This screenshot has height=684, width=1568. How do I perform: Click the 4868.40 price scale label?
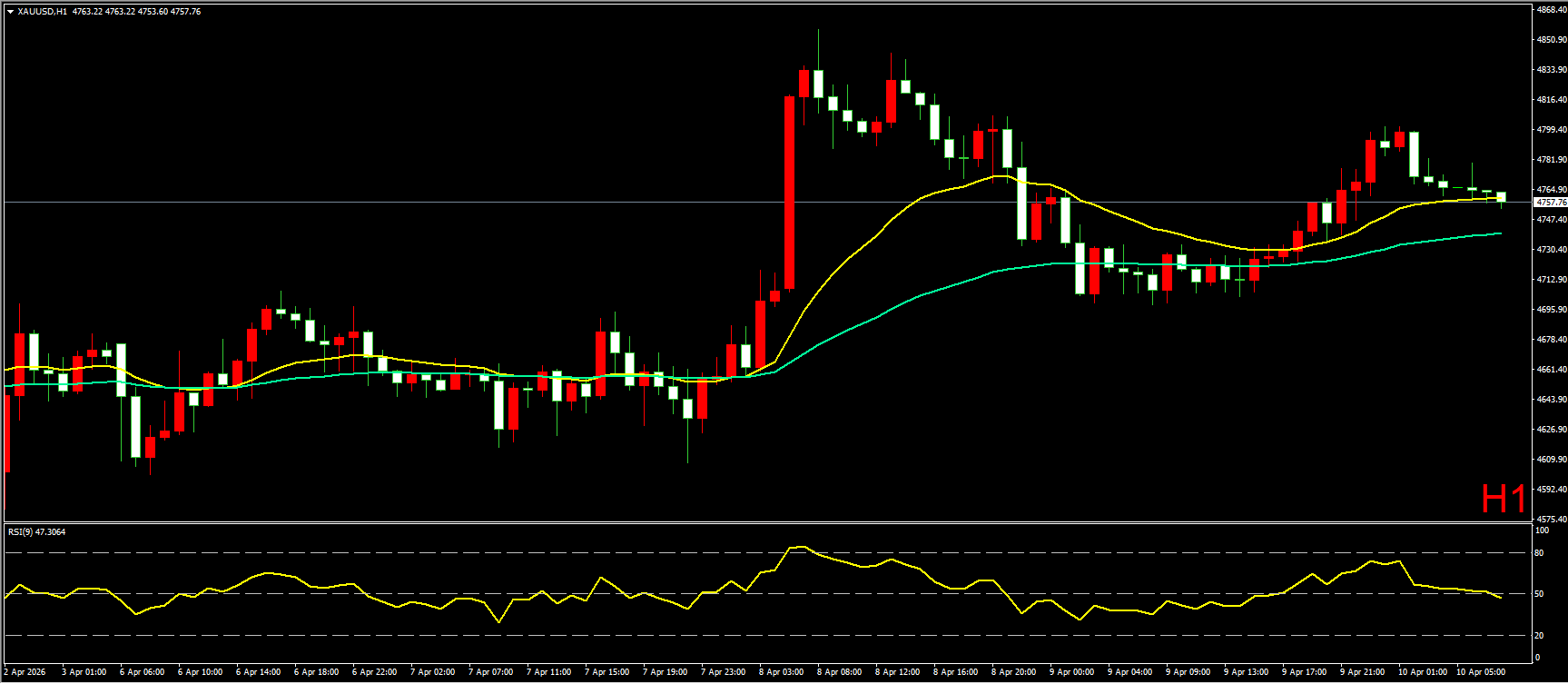click(x=1551, y=10)
